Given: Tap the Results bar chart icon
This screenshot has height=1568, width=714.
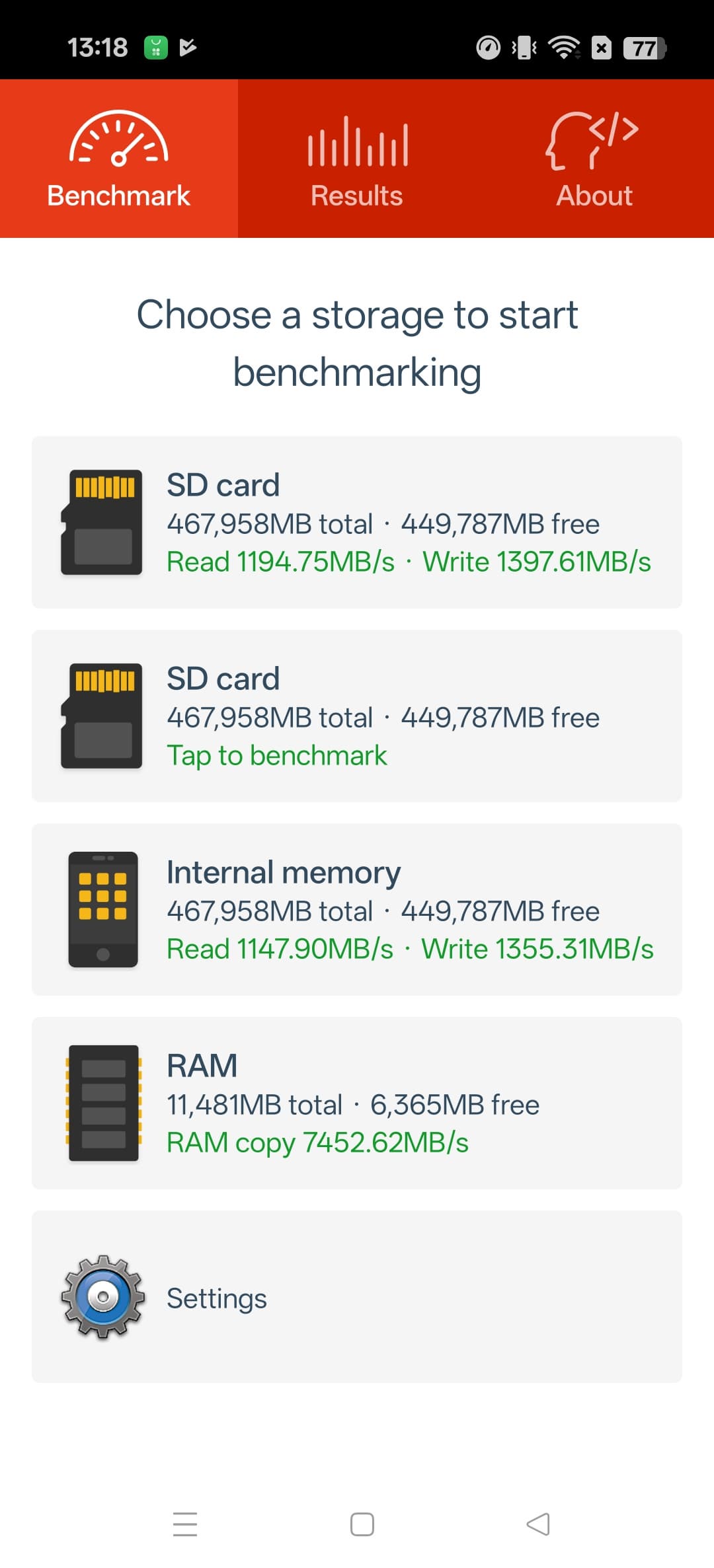Looking at the screenshot, I should [357, 141].
